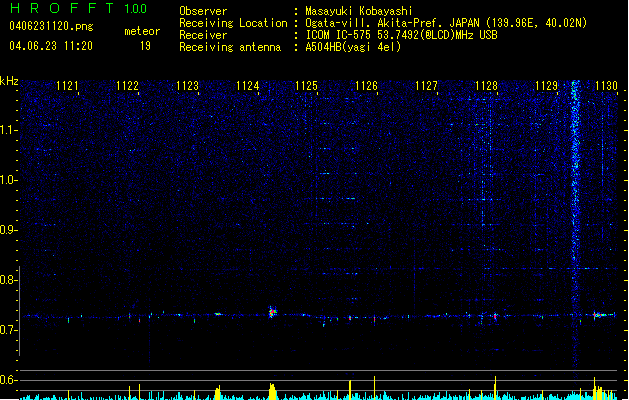Click the kHz axis unit label

tap(9, 81)
